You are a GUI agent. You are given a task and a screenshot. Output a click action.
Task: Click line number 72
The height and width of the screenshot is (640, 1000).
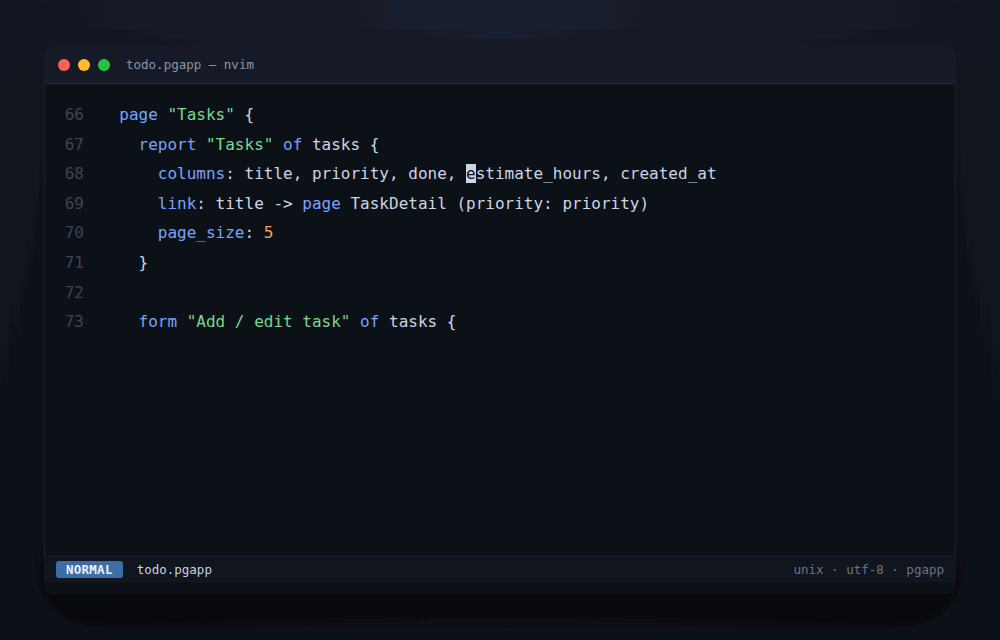(74, 292)
